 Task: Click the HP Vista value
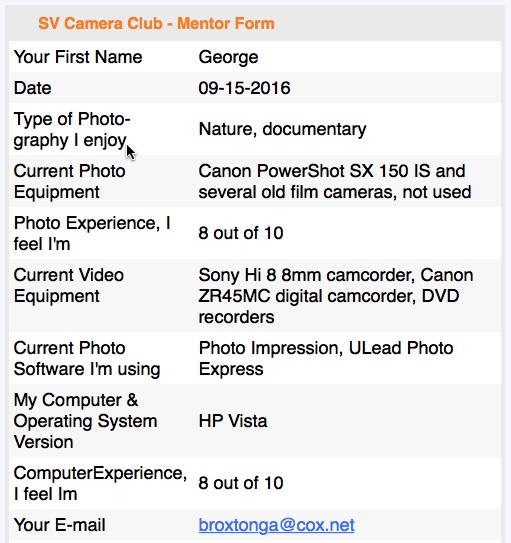pos(233,421)
